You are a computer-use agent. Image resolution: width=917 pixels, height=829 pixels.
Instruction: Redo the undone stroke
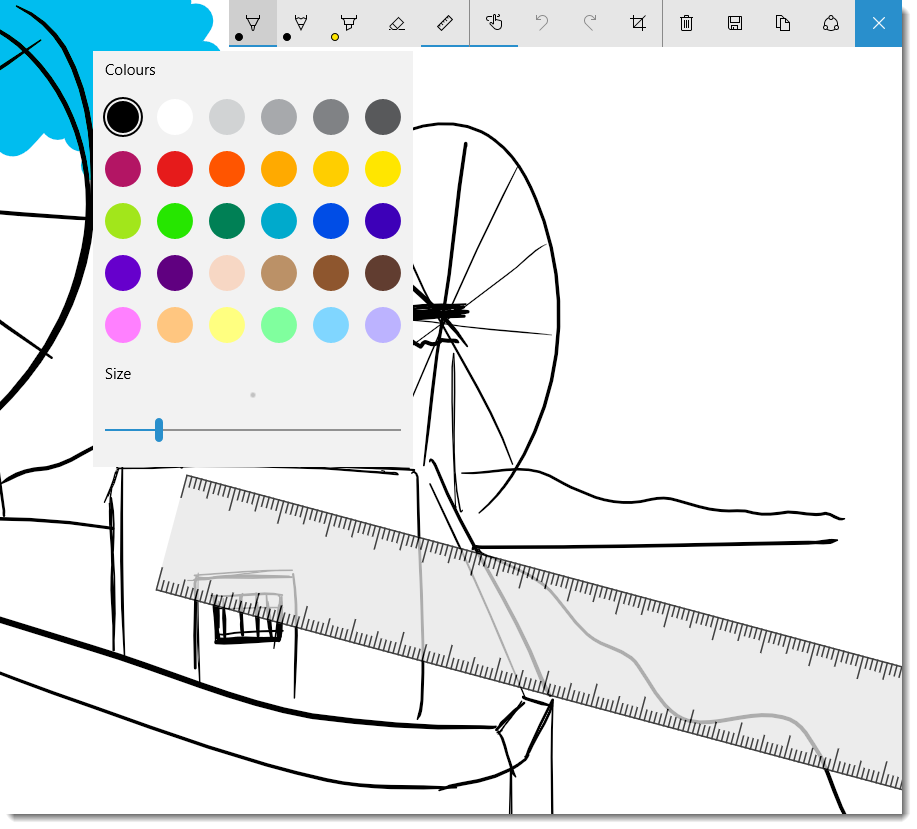(590, 24)
